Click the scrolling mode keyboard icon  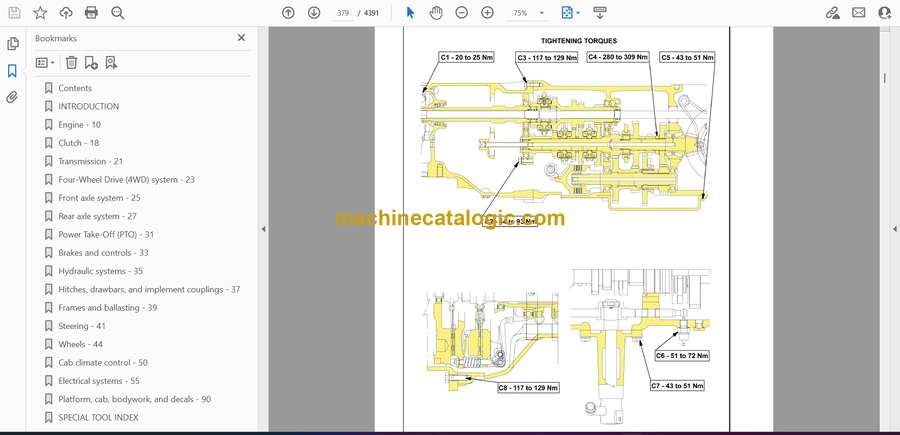(600, 13)
